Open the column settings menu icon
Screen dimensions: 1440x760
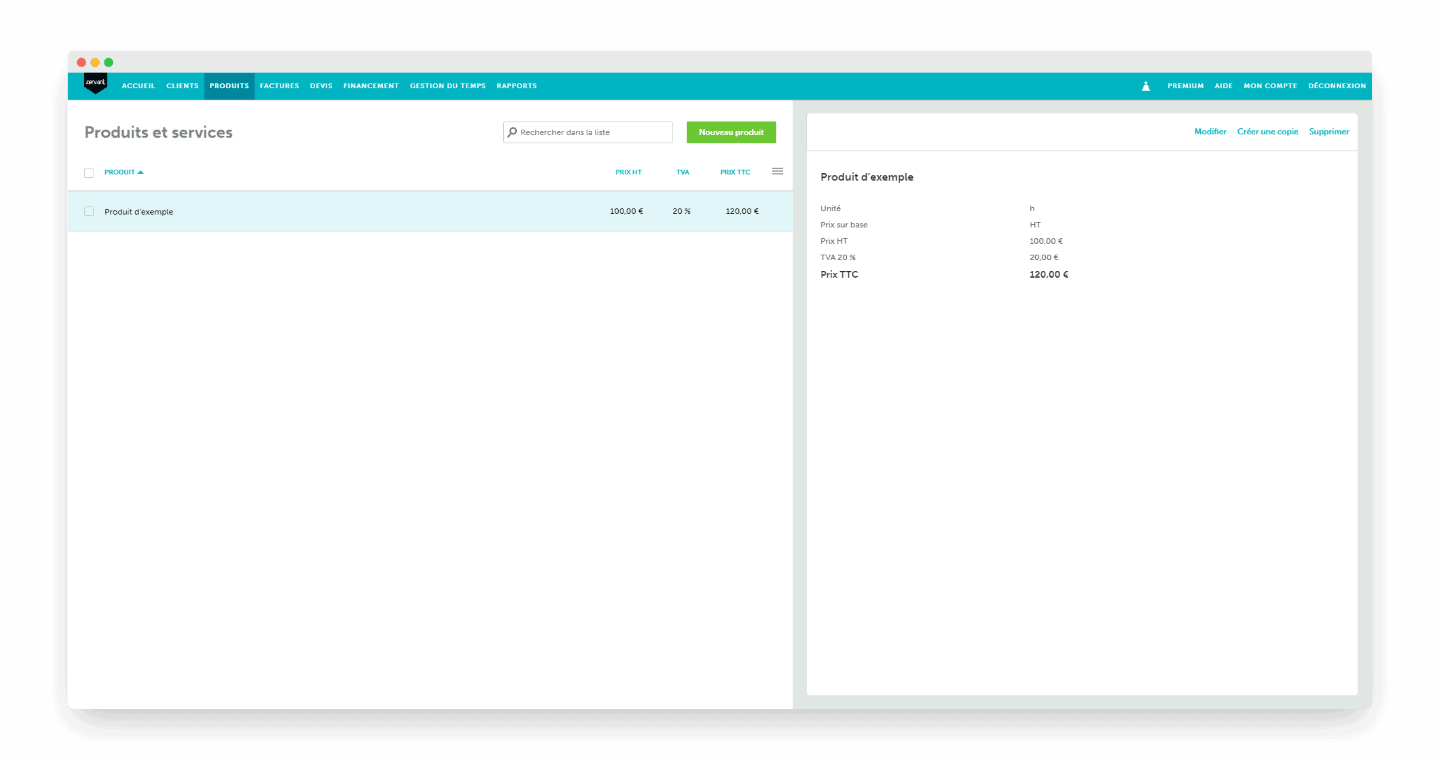[777, 171]
